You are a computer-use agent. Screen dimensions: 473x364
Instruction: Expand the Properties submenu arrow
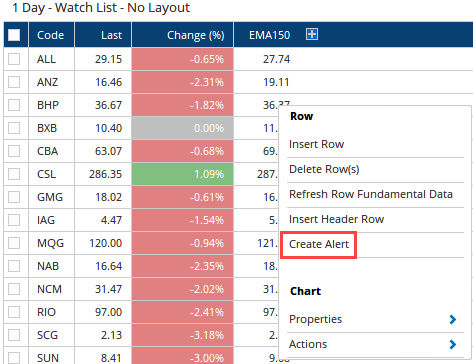(452, 319)
